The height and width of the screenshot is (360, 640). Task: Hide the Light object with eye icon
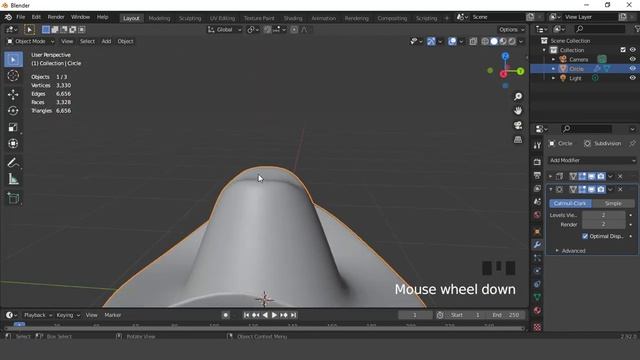[632, 78]
